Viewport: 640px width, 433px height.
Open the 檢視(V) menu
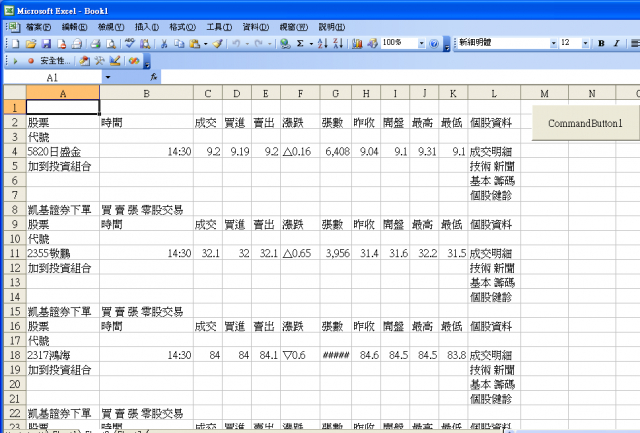pyautogui.click(x=111, y=27)
